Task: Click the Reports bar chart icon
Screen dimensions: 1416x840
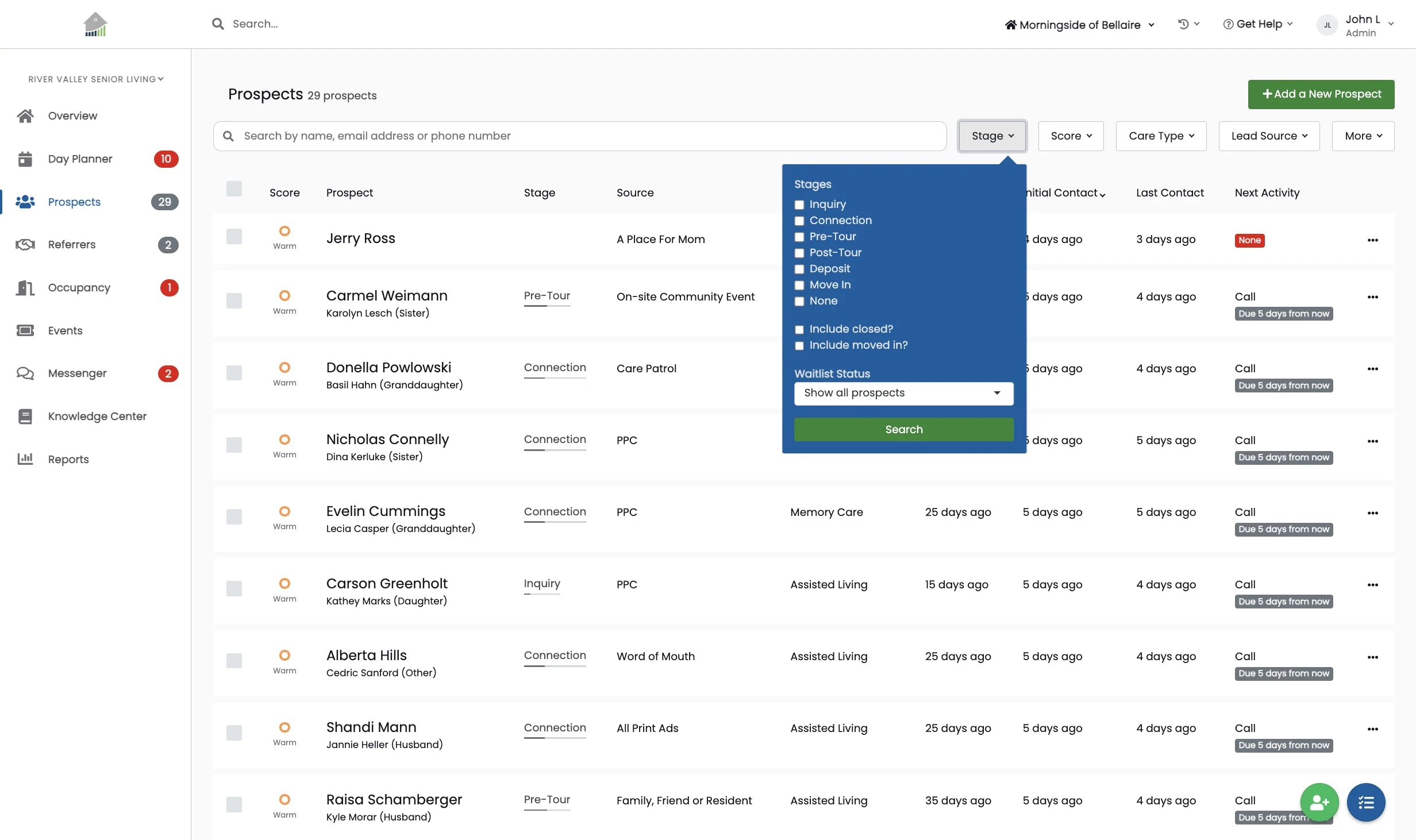Action: (x=25, y=458)
